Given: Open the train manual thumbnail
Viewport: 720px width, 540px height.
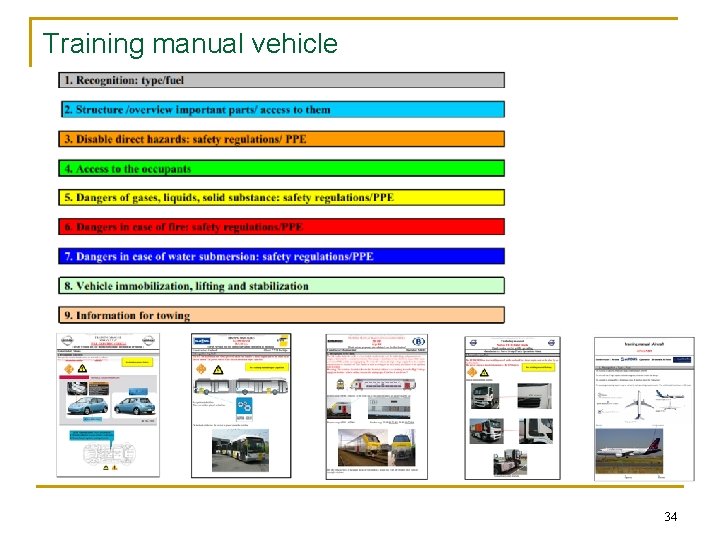Looking at the screenshot, I should click(x=377, y=407).
